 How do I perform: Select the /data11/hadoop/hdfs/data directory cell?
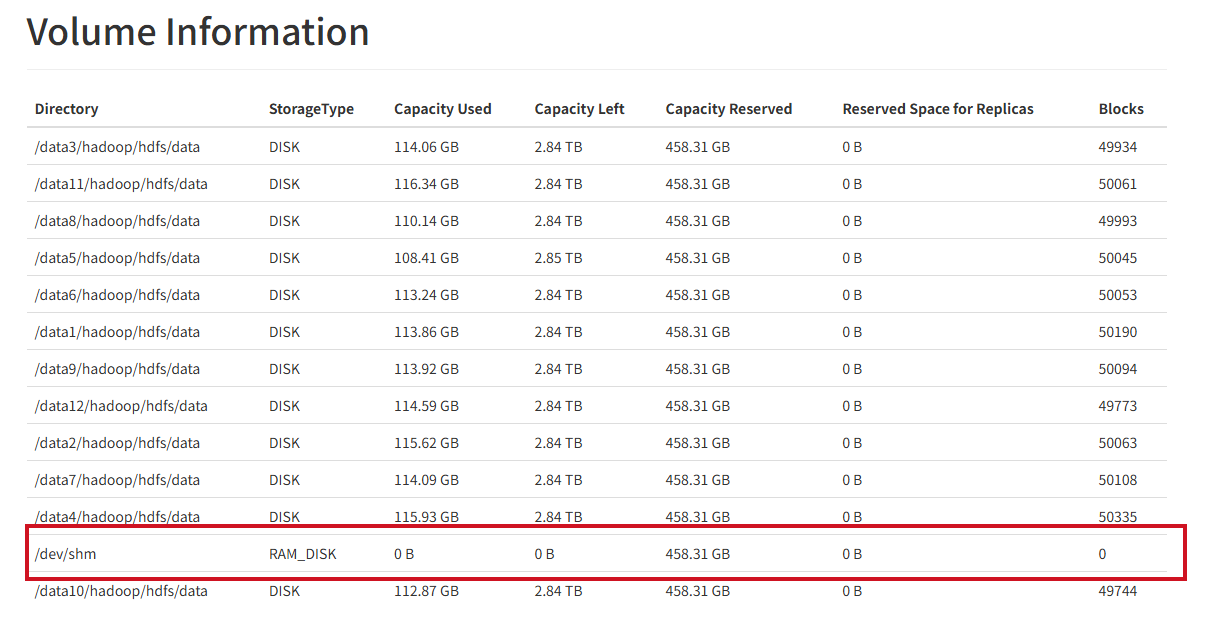click(121, 184)
